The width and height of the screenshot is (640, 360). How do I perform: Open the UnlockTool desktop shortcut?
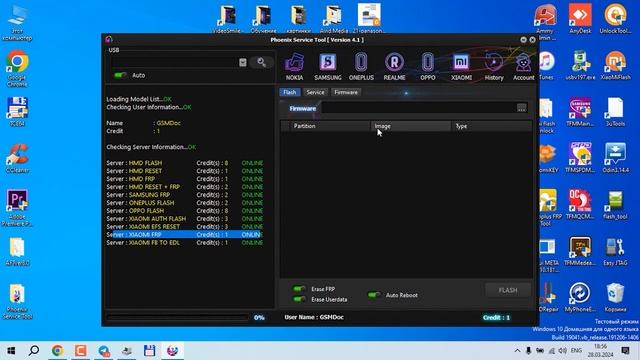pos(615,19)
